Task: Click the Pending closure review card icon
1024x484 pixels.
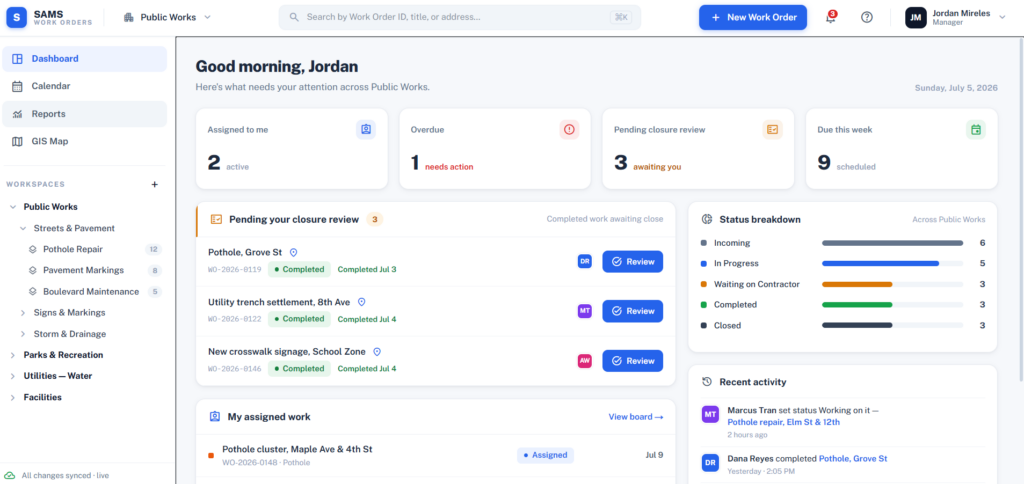Action: [773, 129]
